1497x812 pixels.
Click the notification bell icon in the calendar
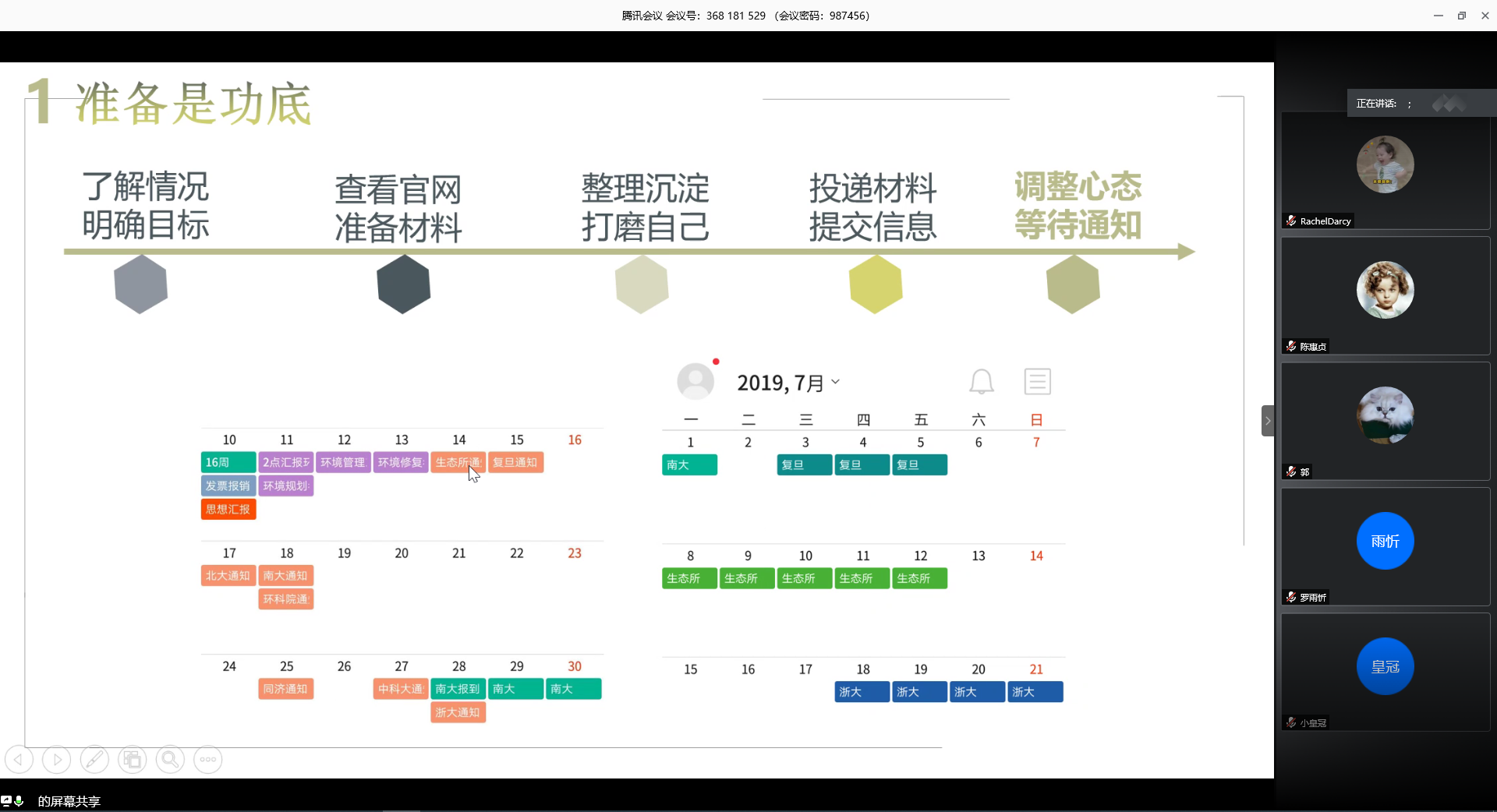(981, 382)
